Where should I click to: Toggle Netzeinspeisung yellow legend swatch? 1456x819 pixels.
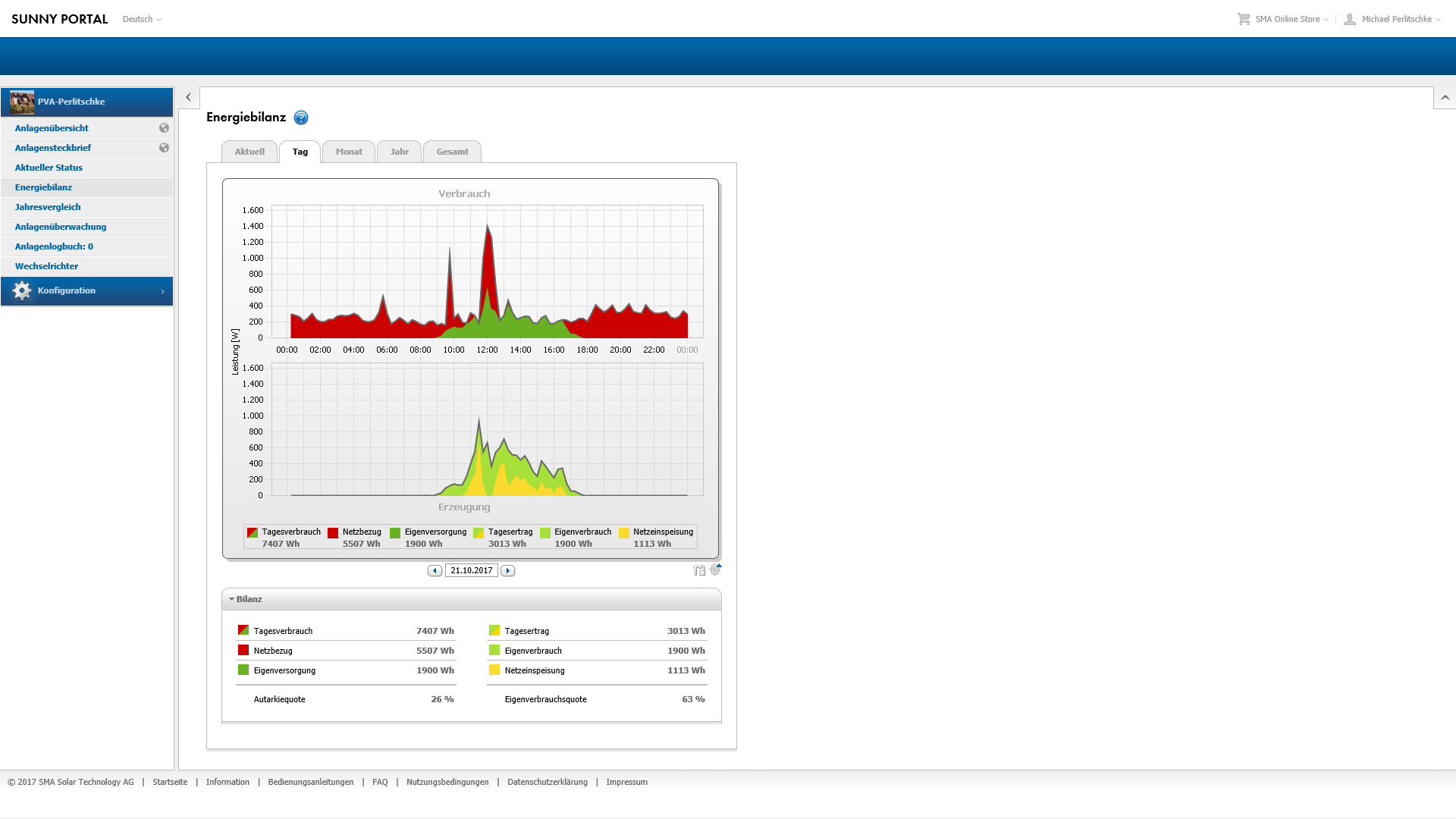click(624, 533)
